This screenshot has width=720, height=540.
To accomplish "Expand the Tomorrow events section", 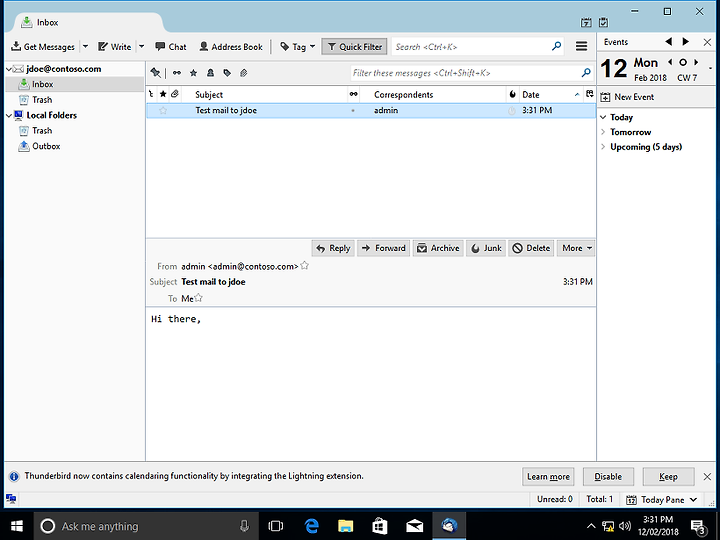I will click(603, 132).
